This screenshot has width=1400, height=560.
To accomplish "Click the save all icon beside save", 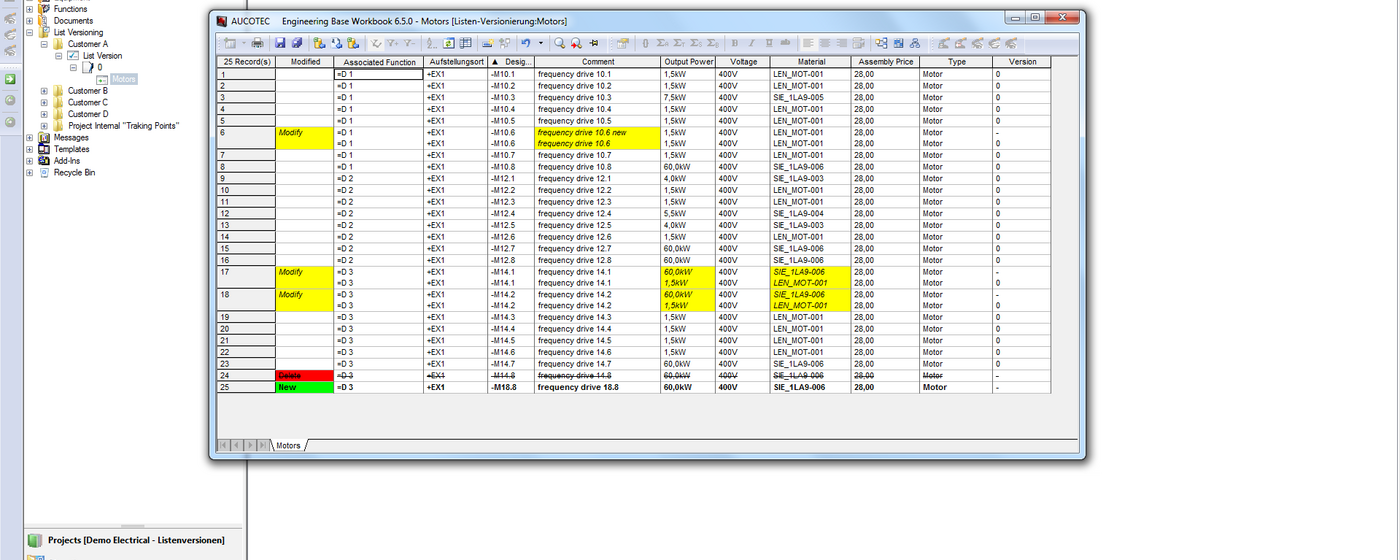I will click(x=297, y=43).
